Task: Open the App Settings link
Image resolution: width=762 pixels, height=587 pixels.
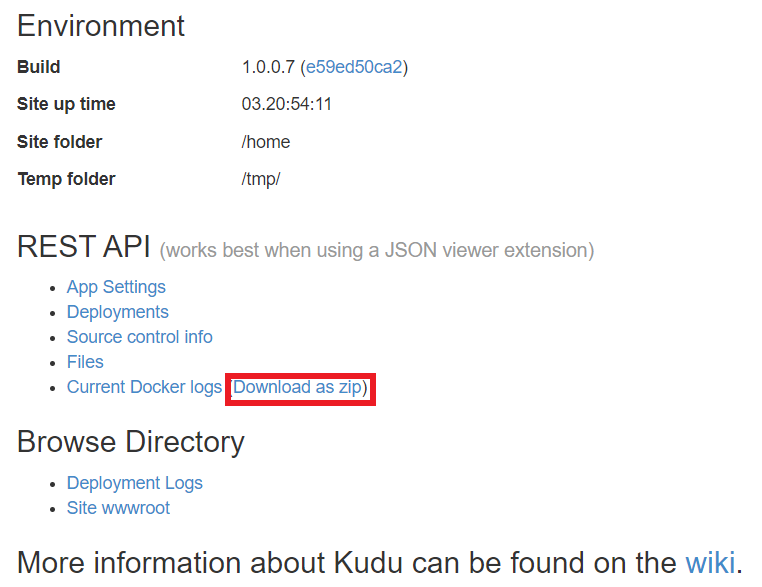Action: [116, 287]
